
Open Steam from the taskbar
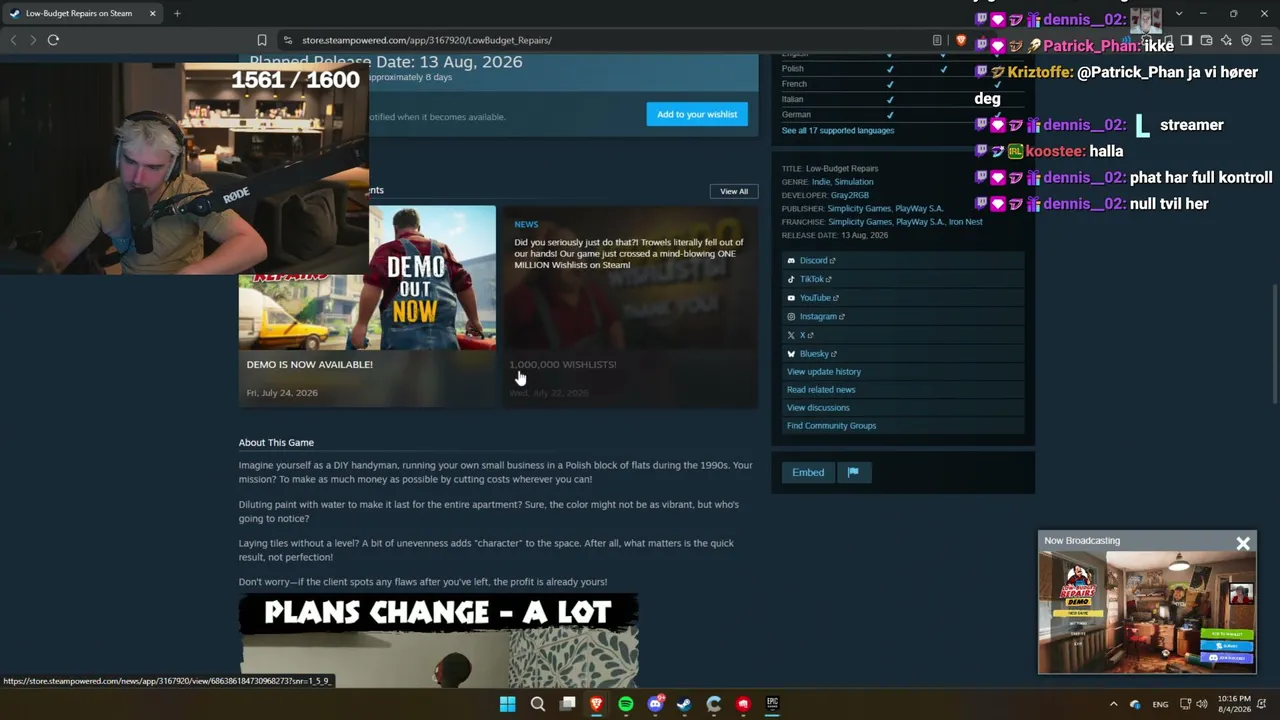(684, 704)
